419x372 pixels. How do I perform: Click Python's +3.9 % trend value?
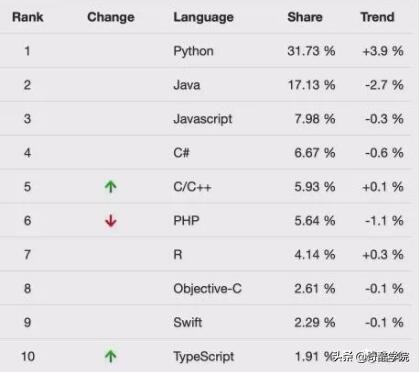383,51
